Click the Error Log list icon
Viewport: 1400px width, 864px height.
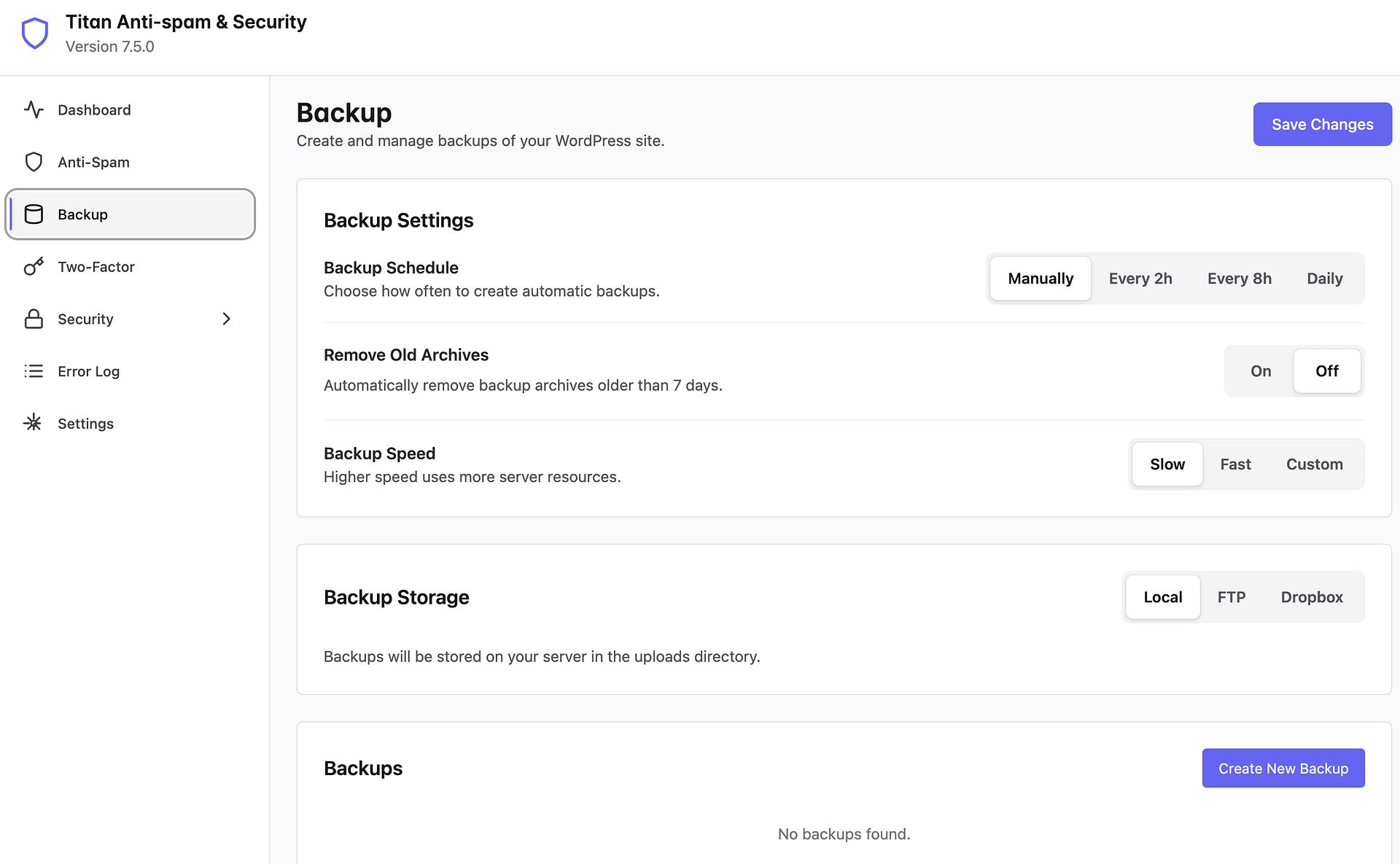tap(34, 371)
